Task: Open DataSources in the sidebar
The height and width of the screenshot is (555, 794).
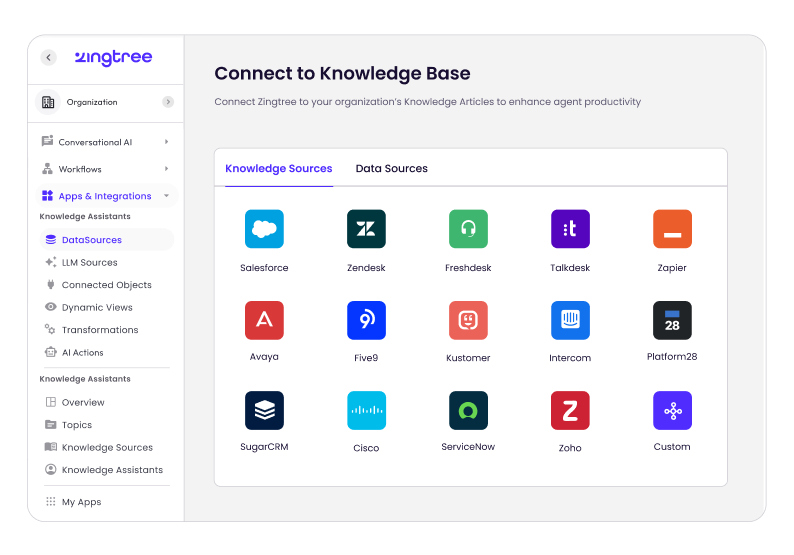Action: pyautogui.click(x=107, y=240)
